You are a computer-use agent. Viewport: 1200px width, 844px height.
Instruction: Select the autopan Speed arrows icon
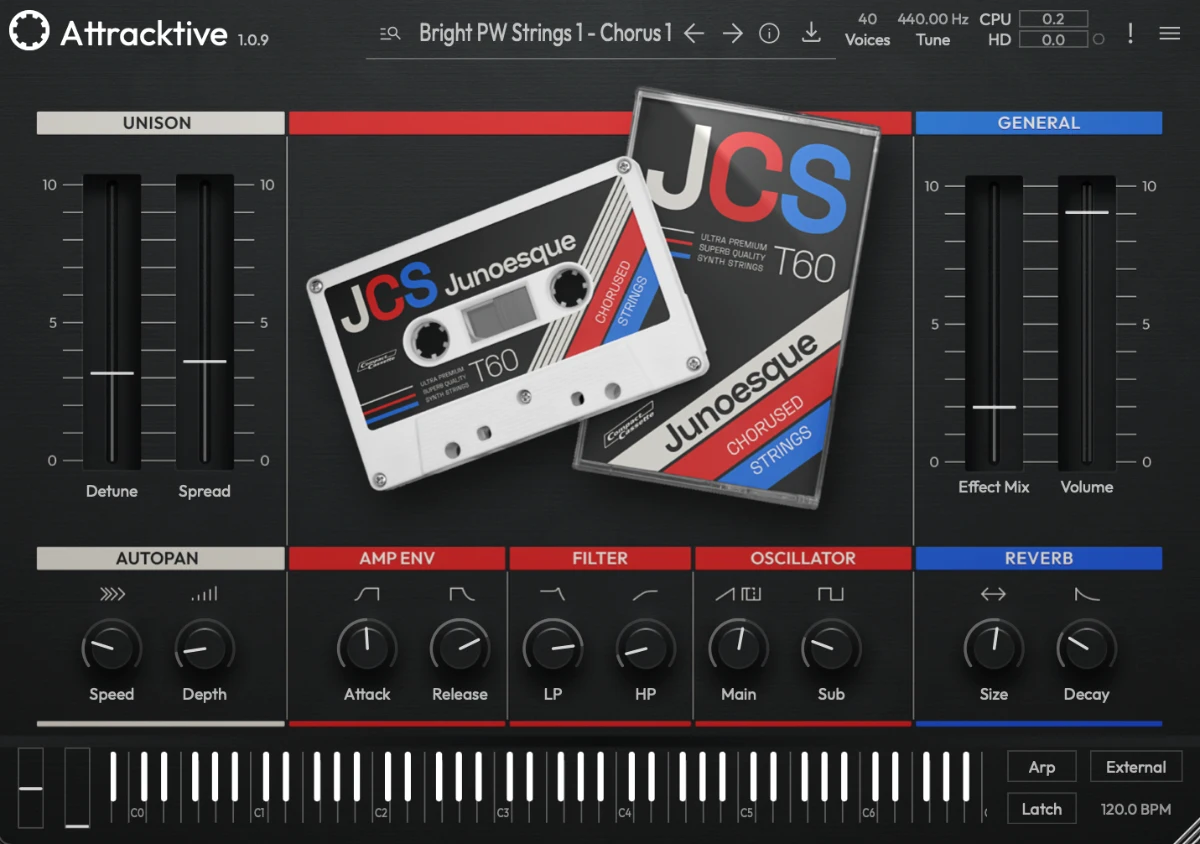111,593
